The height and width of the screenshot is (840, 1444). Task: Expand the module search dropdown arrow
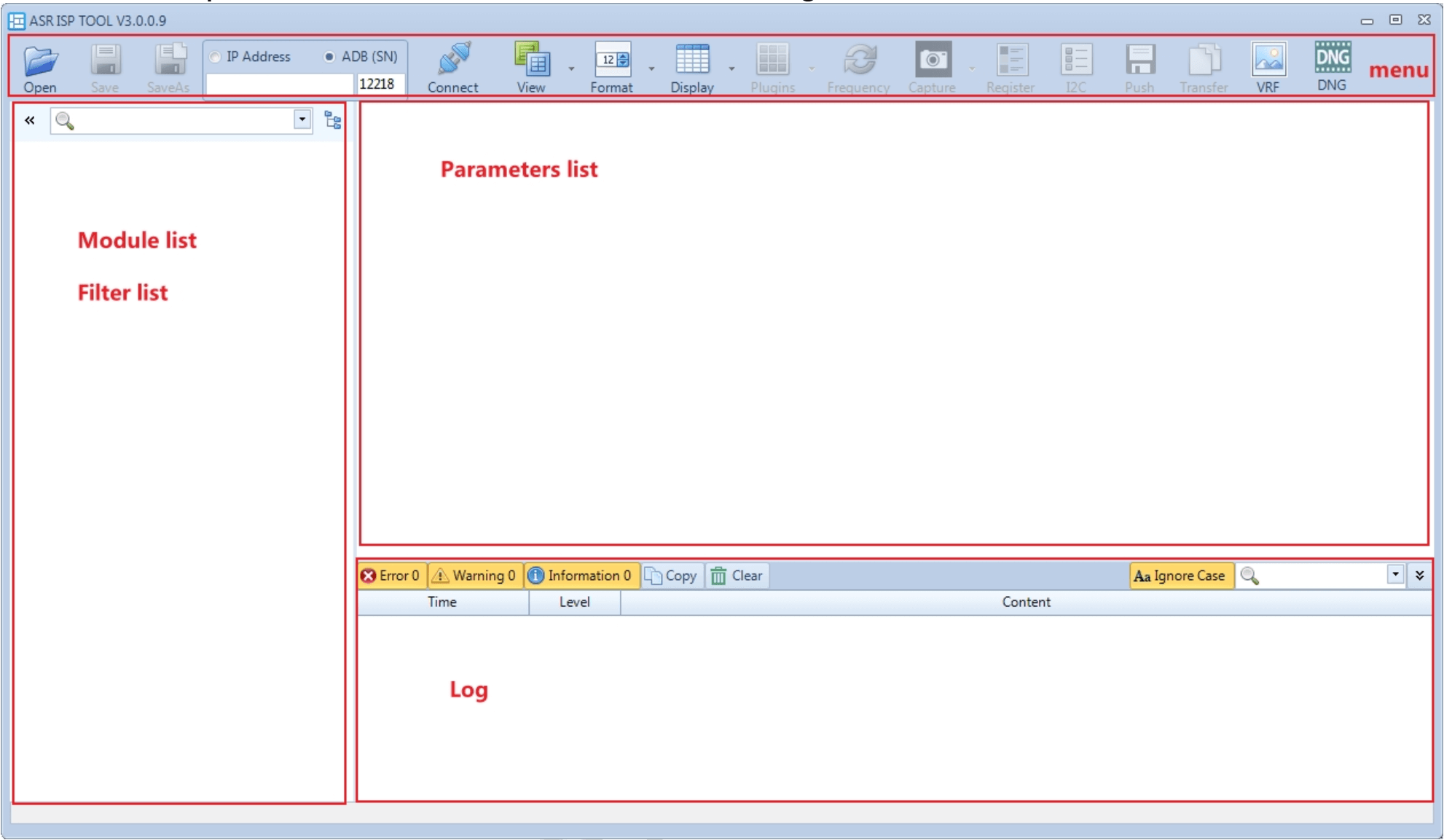coord(302,119)
